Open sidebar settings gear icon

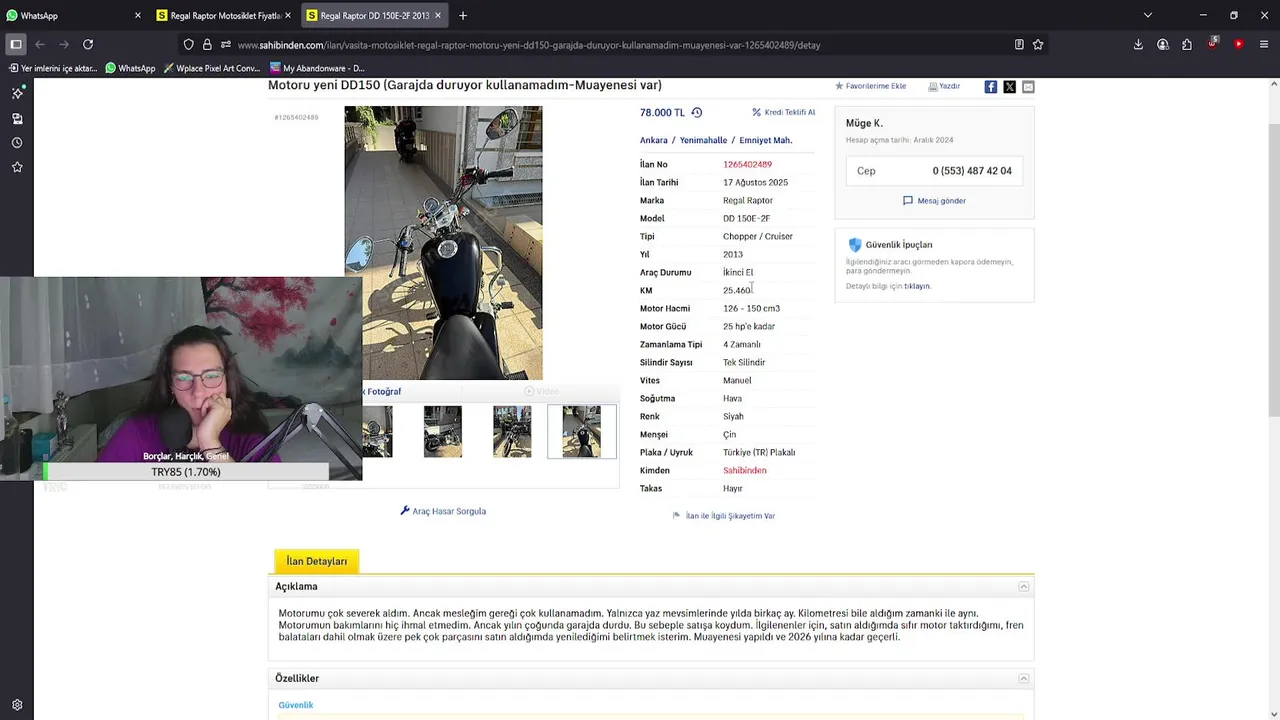pos(17,704)
